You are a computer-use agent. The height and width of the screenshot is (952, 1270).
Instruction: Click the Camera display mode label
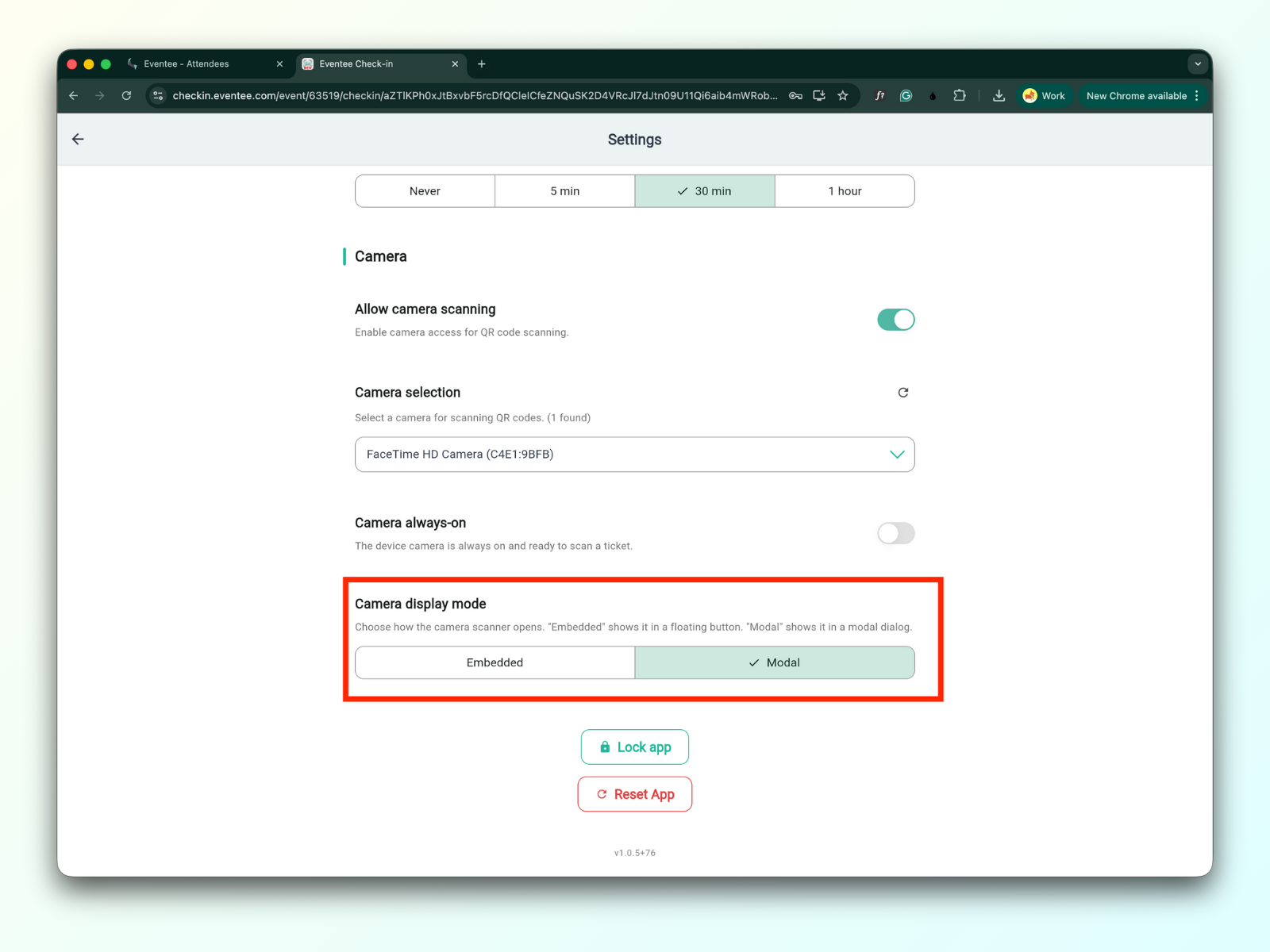(x=421, y=604)
